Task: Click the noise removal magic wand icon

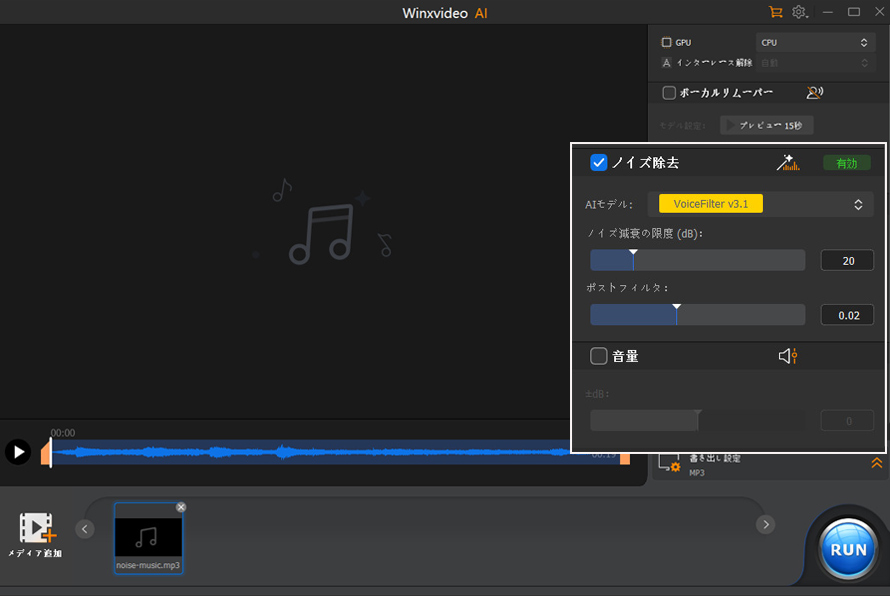Action: click(788, 163)
